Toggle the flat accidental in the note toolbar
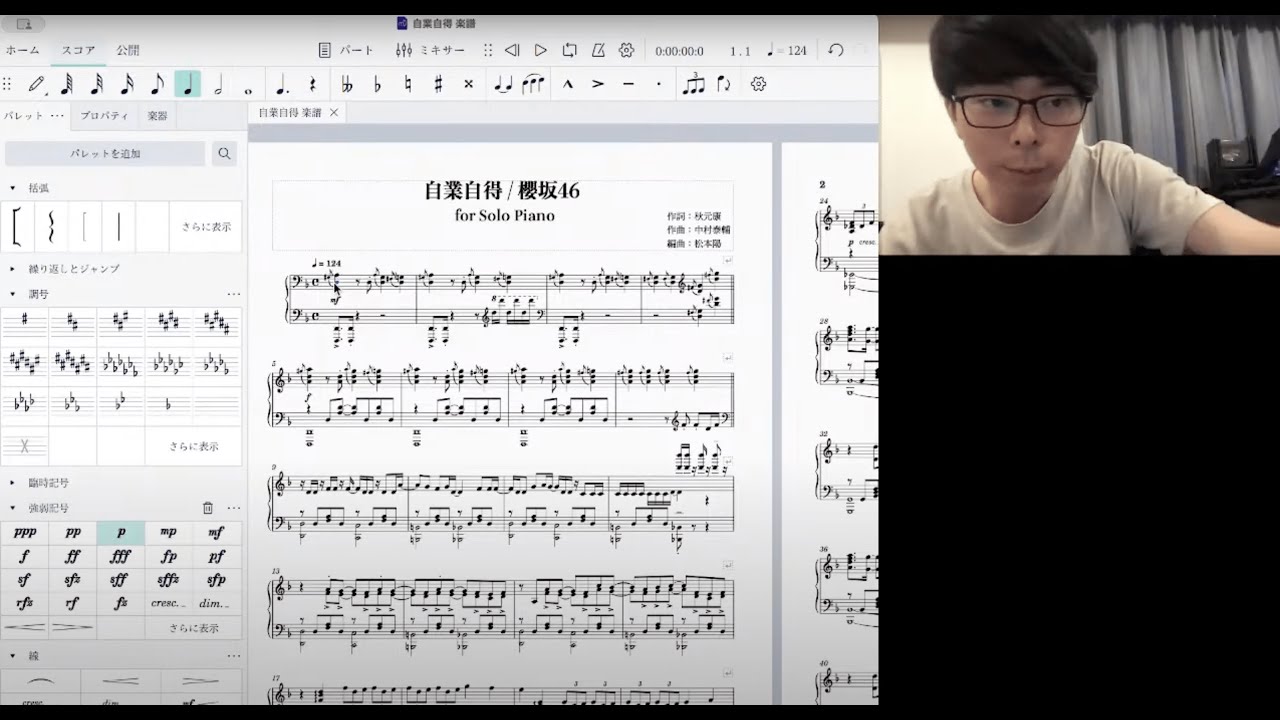 click(377, 84)
